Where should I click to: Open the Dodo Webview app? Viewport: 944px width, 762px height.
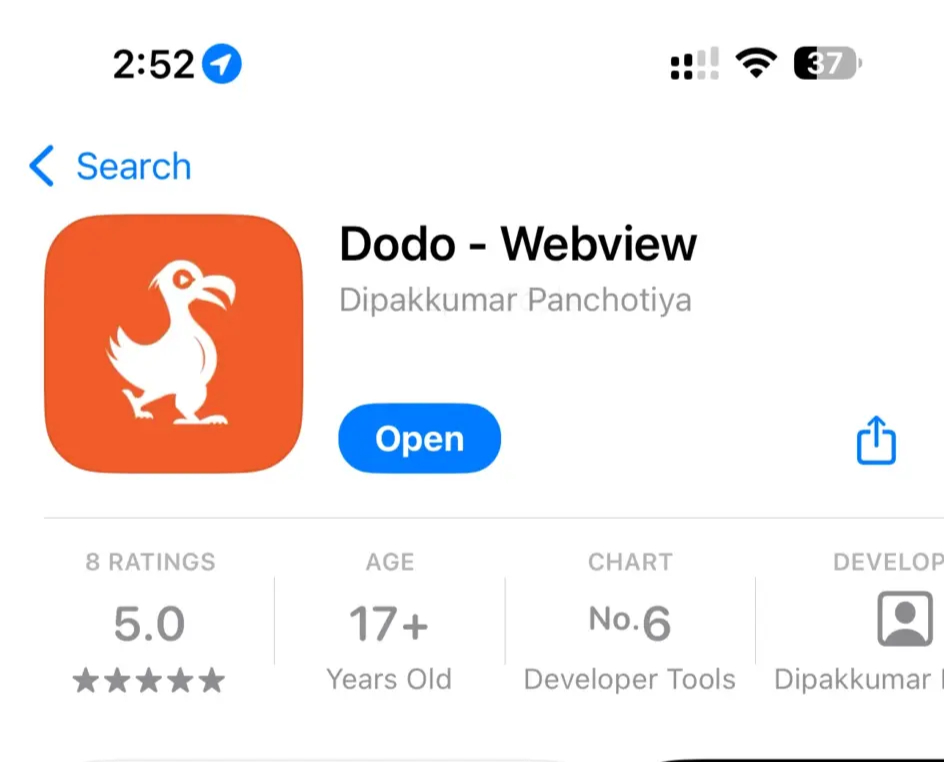pyautogui.click(x=420, y=438)
